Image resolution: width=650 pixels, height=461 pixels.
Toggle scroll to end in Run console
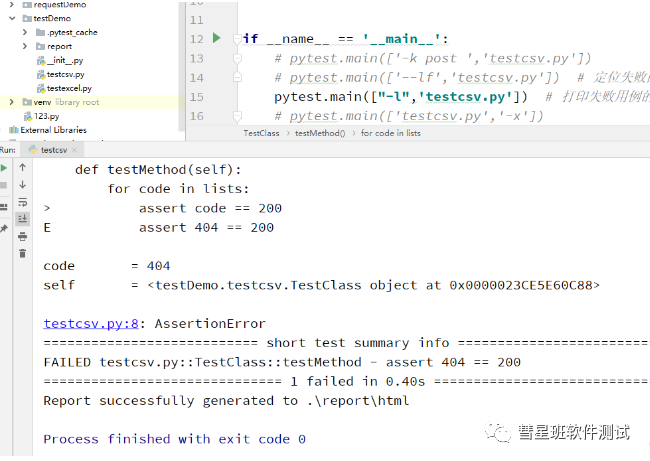(22, 218)
